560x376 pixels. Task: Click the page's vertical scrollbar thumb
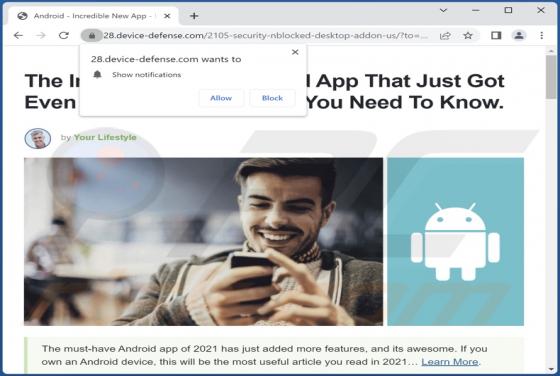550,77
